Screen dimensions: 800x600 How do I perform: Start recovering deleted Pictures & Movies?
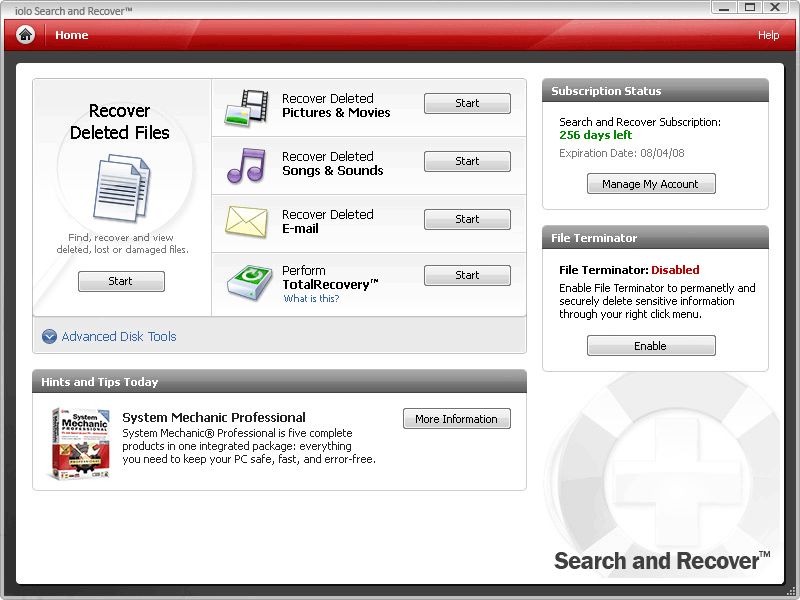pyautogui.click(x=467, y=103)
